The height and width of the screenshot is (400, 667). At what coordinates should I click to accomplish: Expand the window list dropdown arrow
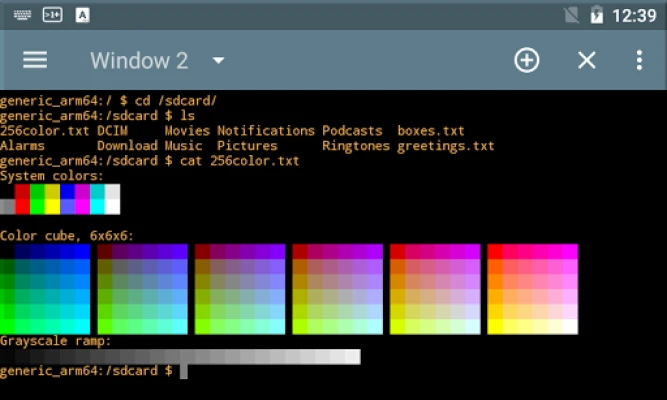[x=218, y=60]
